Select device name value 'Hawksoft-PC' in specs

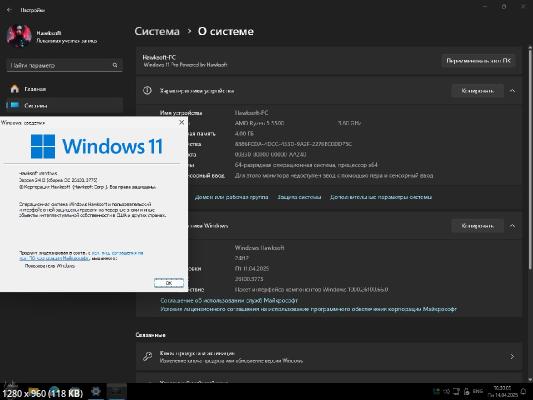pos(251,113)
